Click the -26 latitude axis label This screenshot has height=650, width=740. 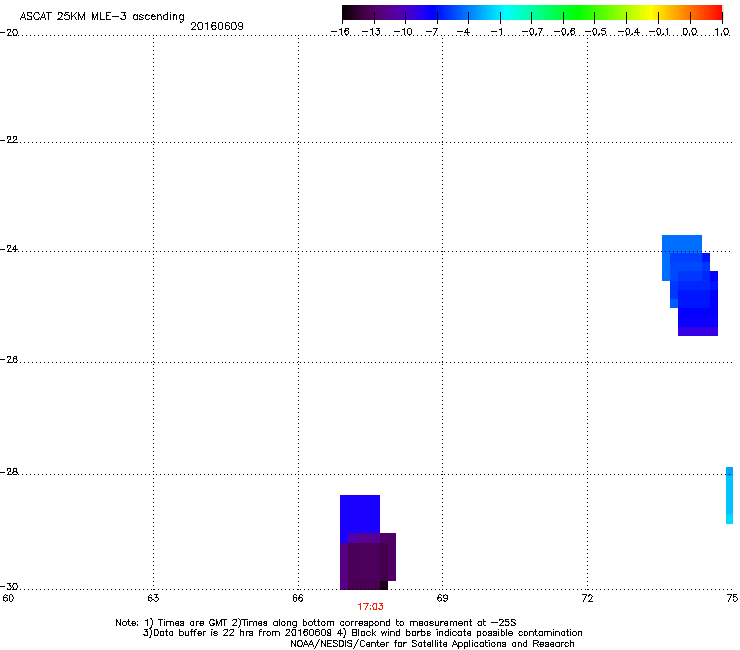[9, 360]
